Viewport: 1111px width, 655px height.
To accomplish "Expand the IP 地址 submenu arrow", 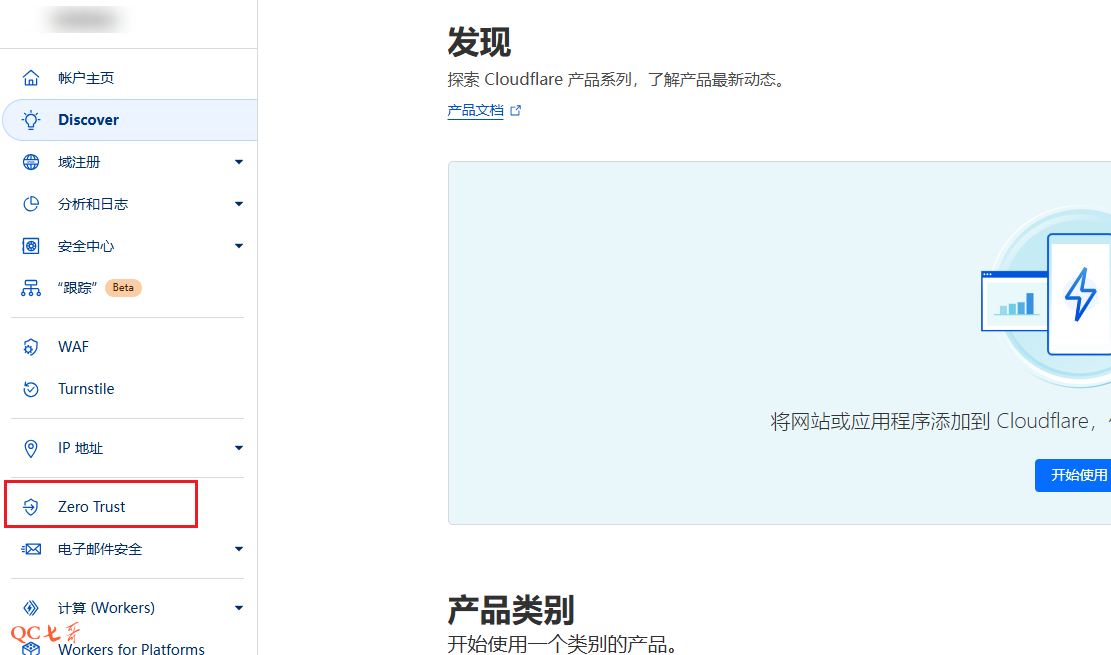I will click(x=238, y=448).
